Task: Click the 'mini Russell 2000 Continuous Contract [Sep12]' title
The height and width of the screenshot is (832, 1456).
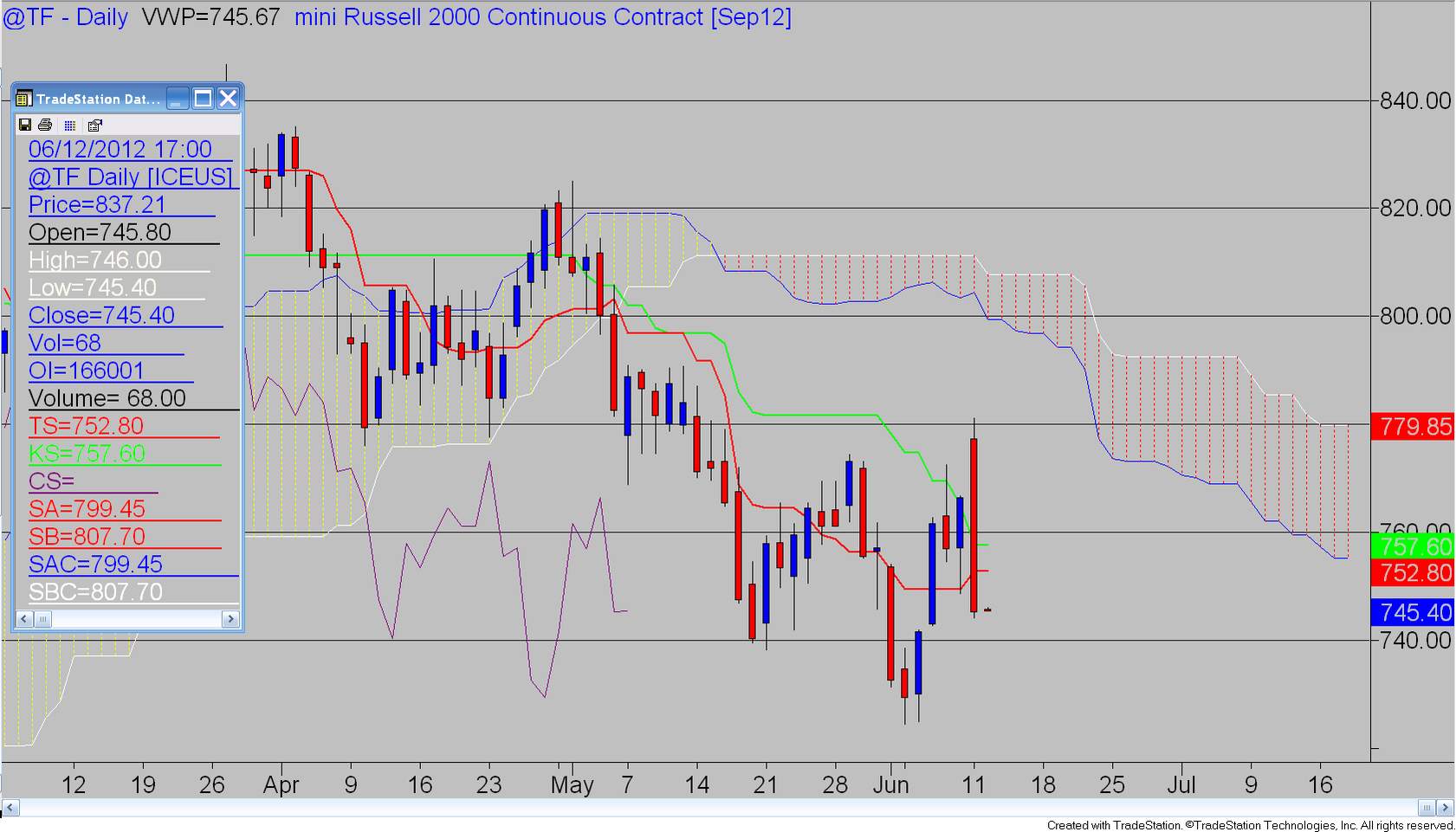Action: point(543,17)
